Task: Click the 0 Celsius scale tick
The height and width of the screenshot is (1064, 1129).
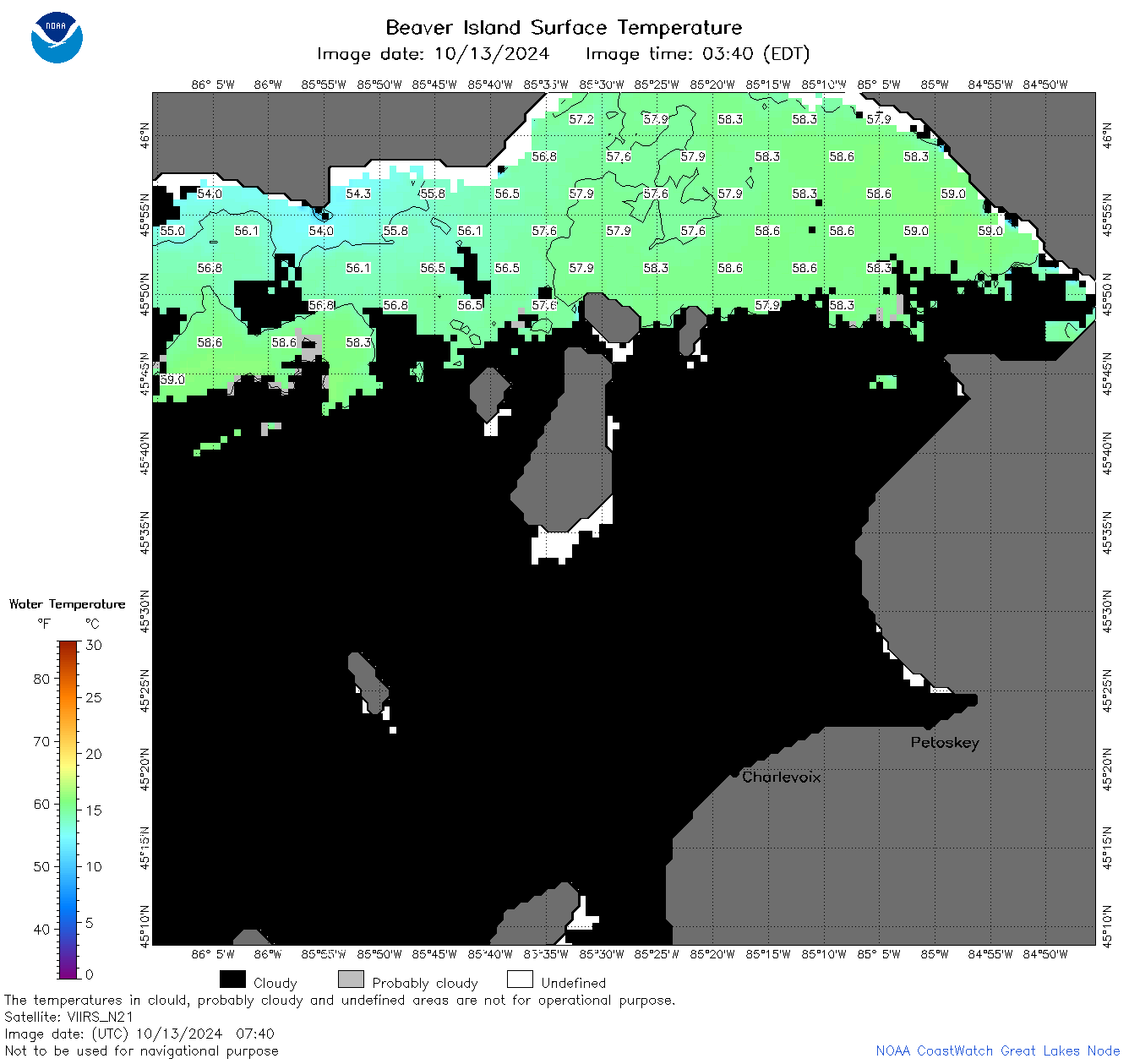Action: [90, 974]
